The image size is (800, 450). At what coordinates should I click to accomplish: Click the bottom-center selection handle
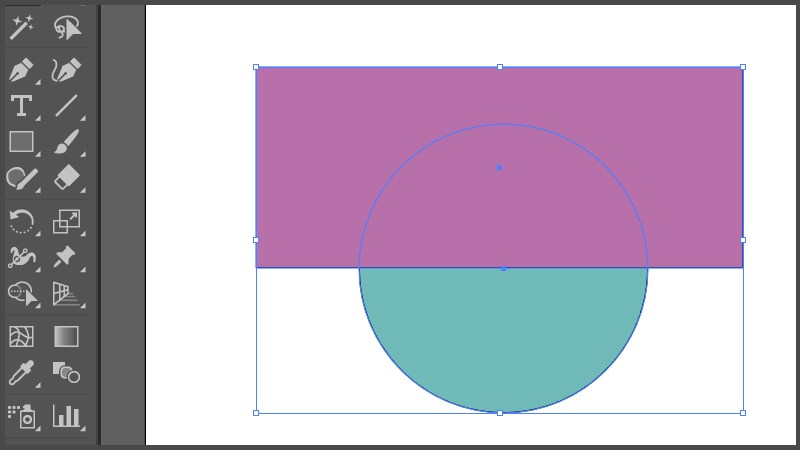(x=500, y=413)
